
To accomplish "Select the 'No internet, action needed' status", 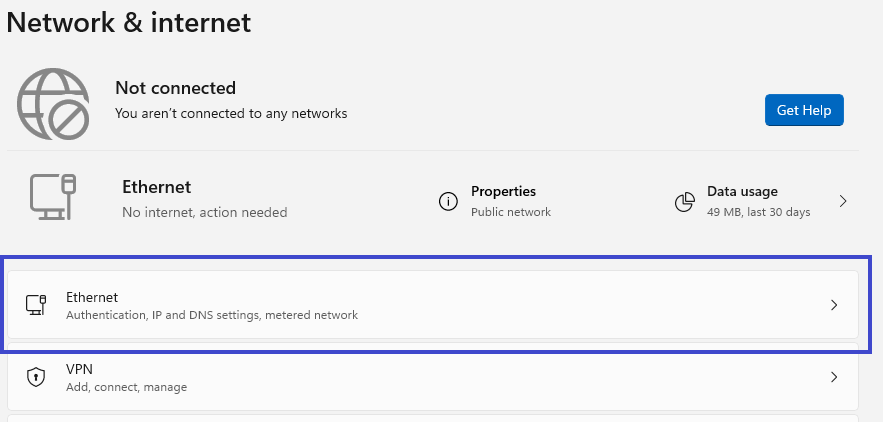I will coord(204,212).
